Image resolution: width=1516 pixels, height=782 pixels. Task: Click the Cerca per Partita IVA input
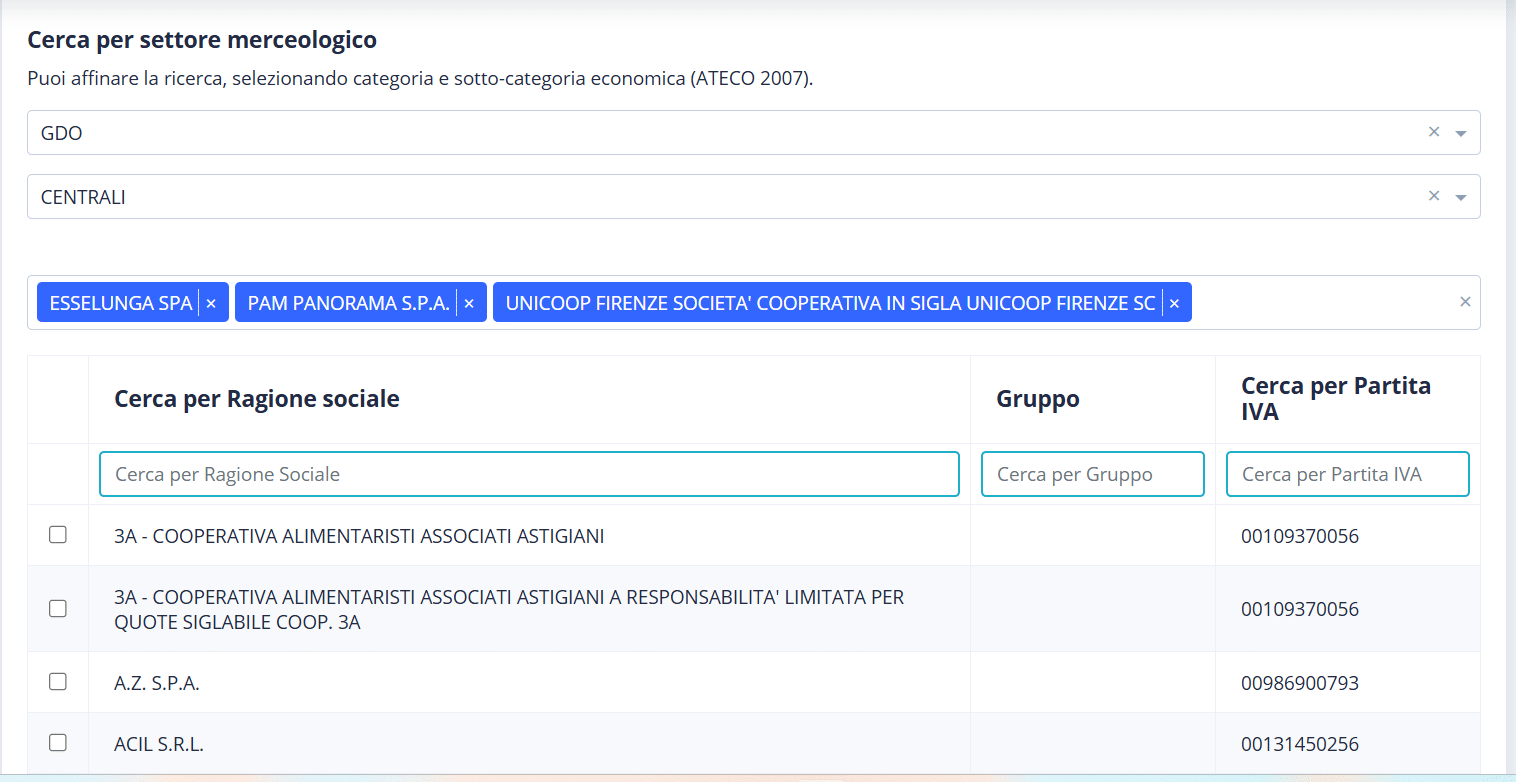pyautogui.click(x=1347, y=474)
